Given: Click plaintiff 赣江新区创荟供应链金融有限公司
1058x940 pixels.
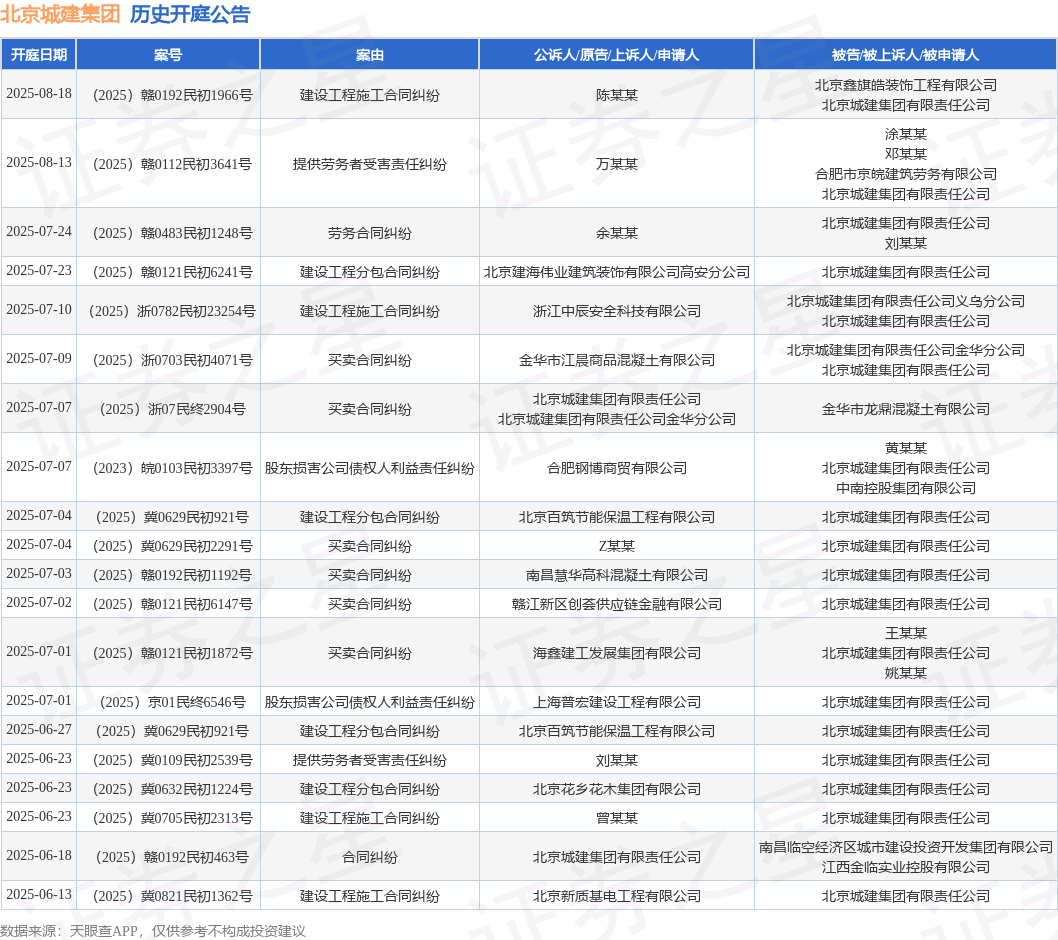Looking at the screenshot, I should coord(617,604).
